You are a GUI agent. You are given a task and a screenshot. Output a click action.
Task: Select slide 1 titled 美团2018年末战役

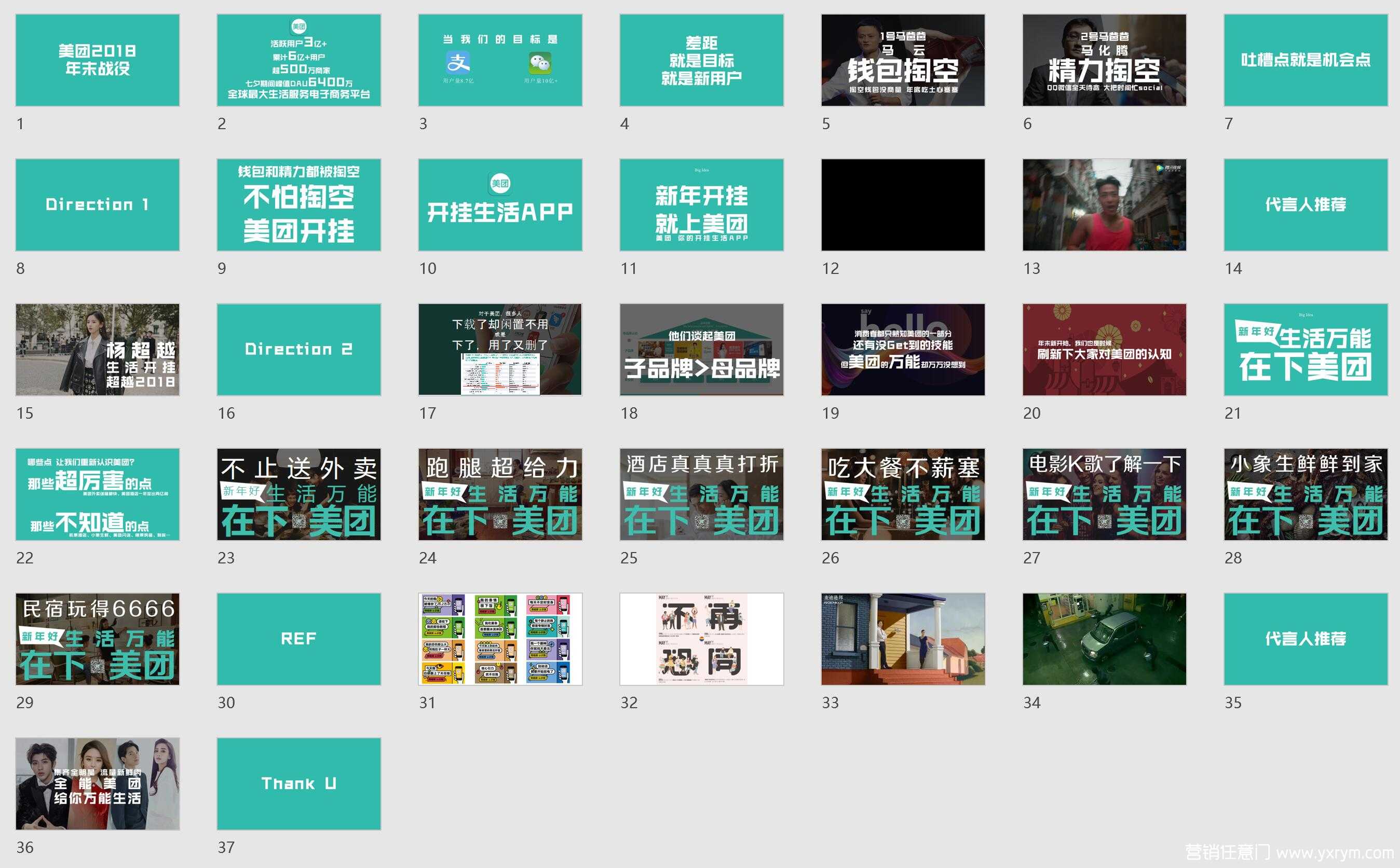point(98,60)
